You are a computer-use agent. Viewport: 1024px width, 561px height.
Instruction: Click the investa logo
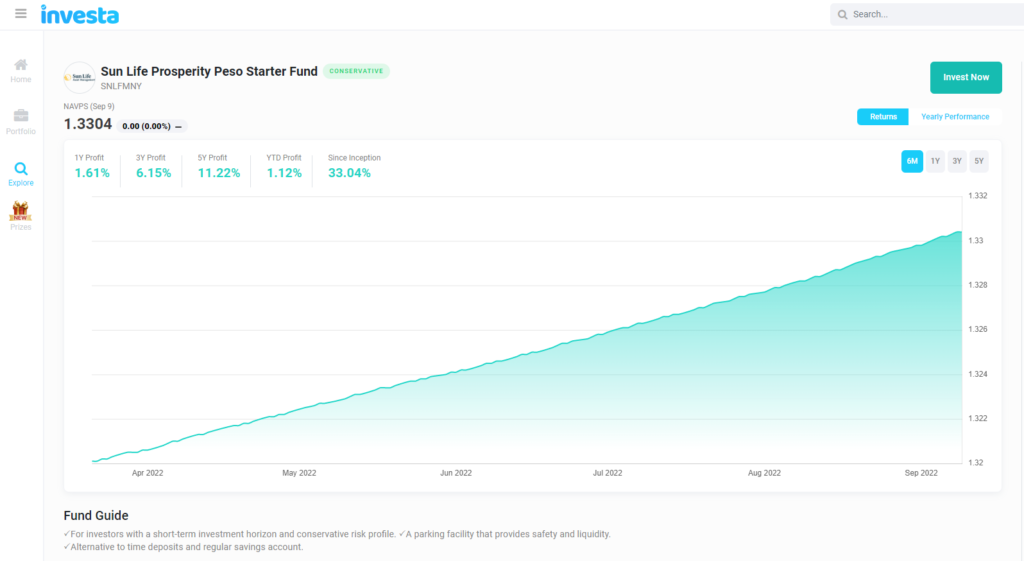[80, 14]
